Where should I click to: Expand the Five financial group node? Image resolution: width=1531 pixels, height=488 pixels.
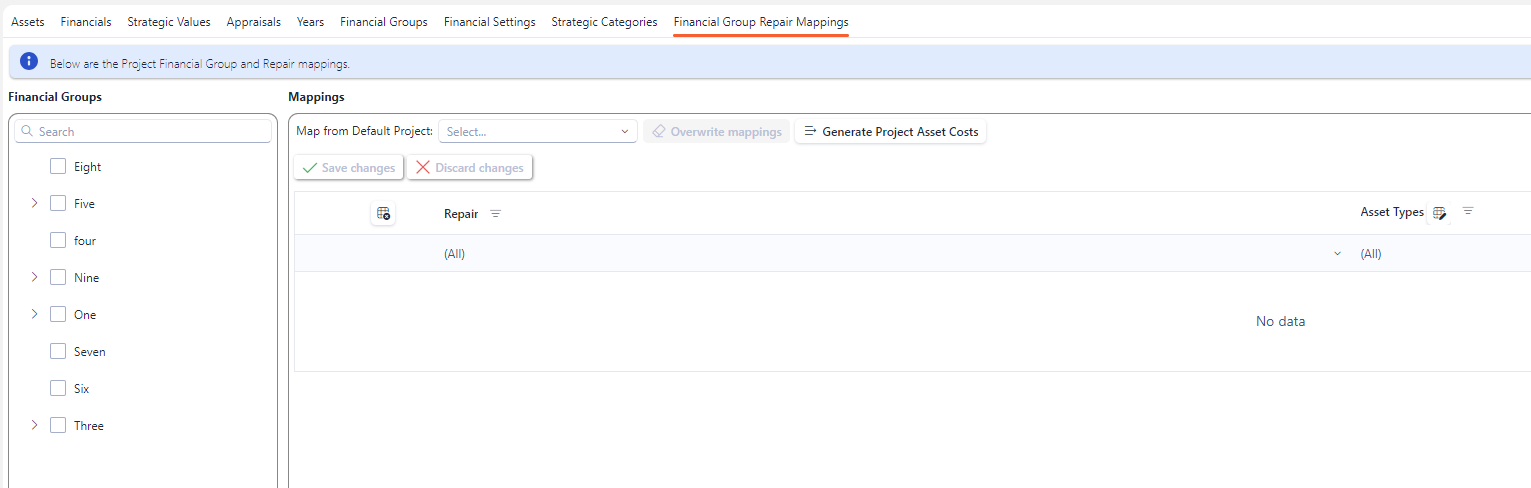tap(34, 204)
